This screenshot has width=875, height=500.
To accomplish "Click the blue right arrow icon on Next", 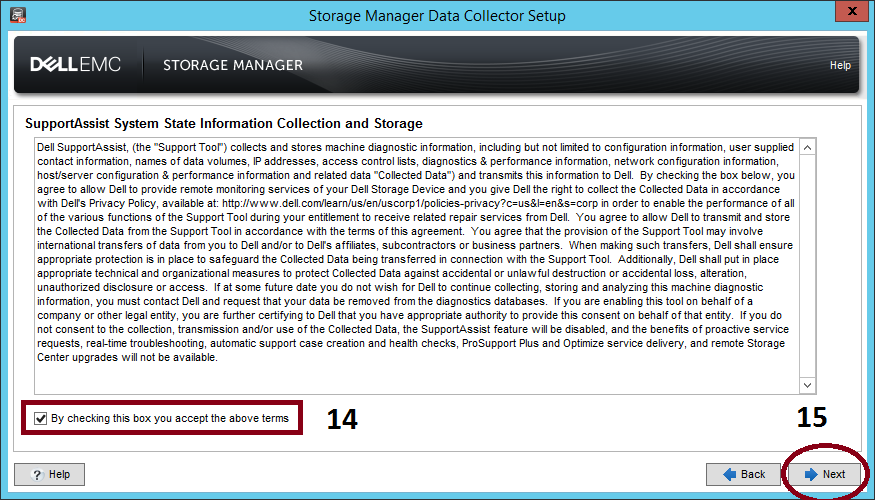I will pos(810,474).
